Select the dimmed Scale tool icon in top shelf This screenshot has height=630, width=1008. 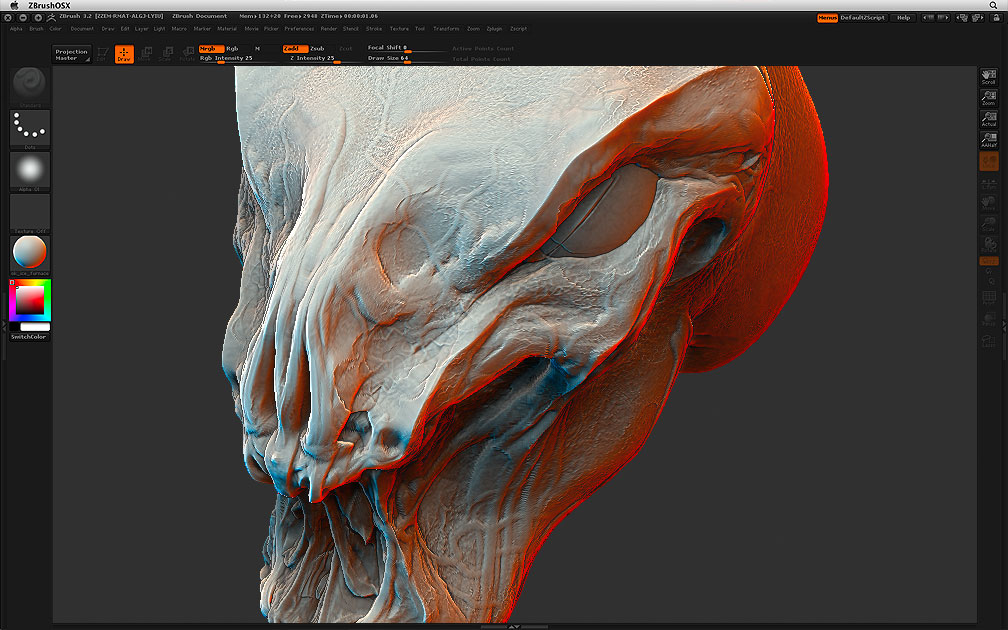click(166, 54)
